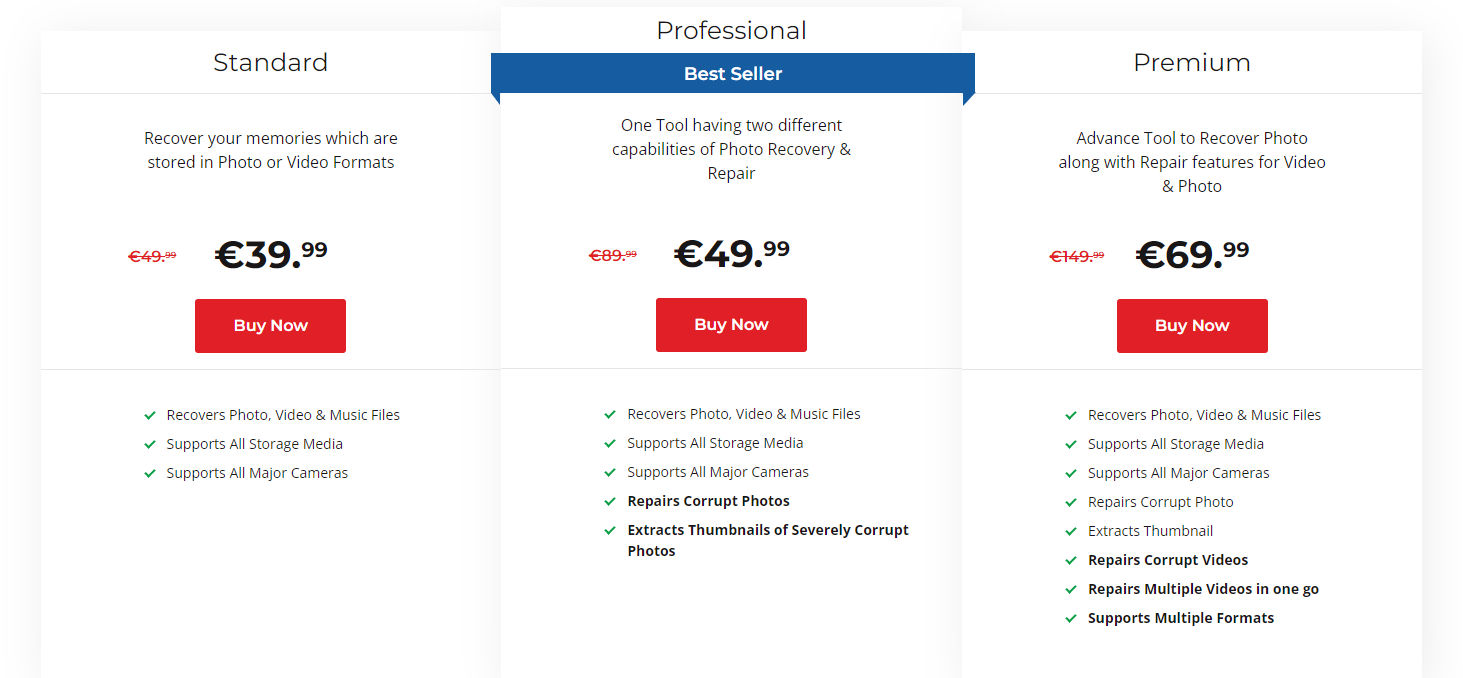Click checkmark next to Repairs Multiple Videos in one go
Screen dimensions: 1463x678
click(1071, 590)
